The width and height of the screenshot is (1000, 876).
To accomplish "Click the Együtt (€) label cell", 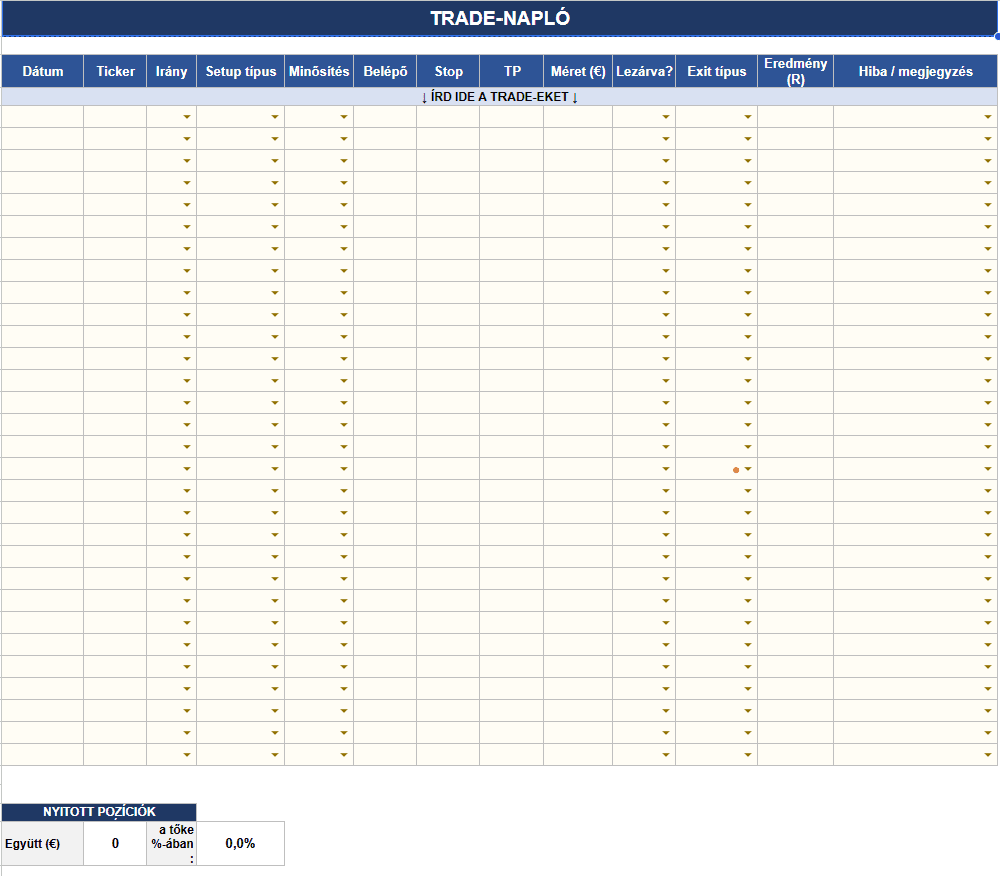I will pos(43,843).
